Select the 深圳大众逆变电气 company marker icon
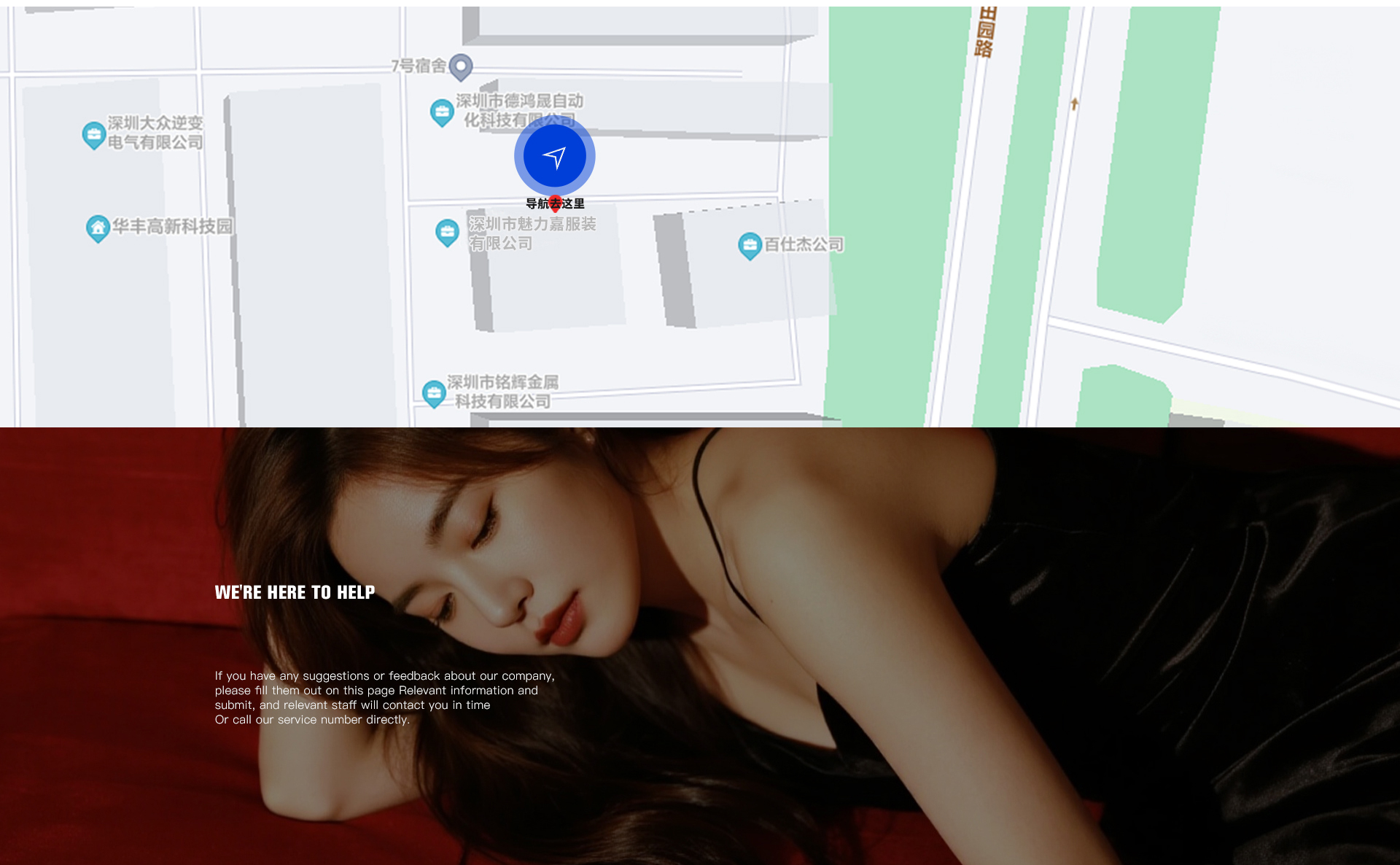 click(x=94, y=135)
